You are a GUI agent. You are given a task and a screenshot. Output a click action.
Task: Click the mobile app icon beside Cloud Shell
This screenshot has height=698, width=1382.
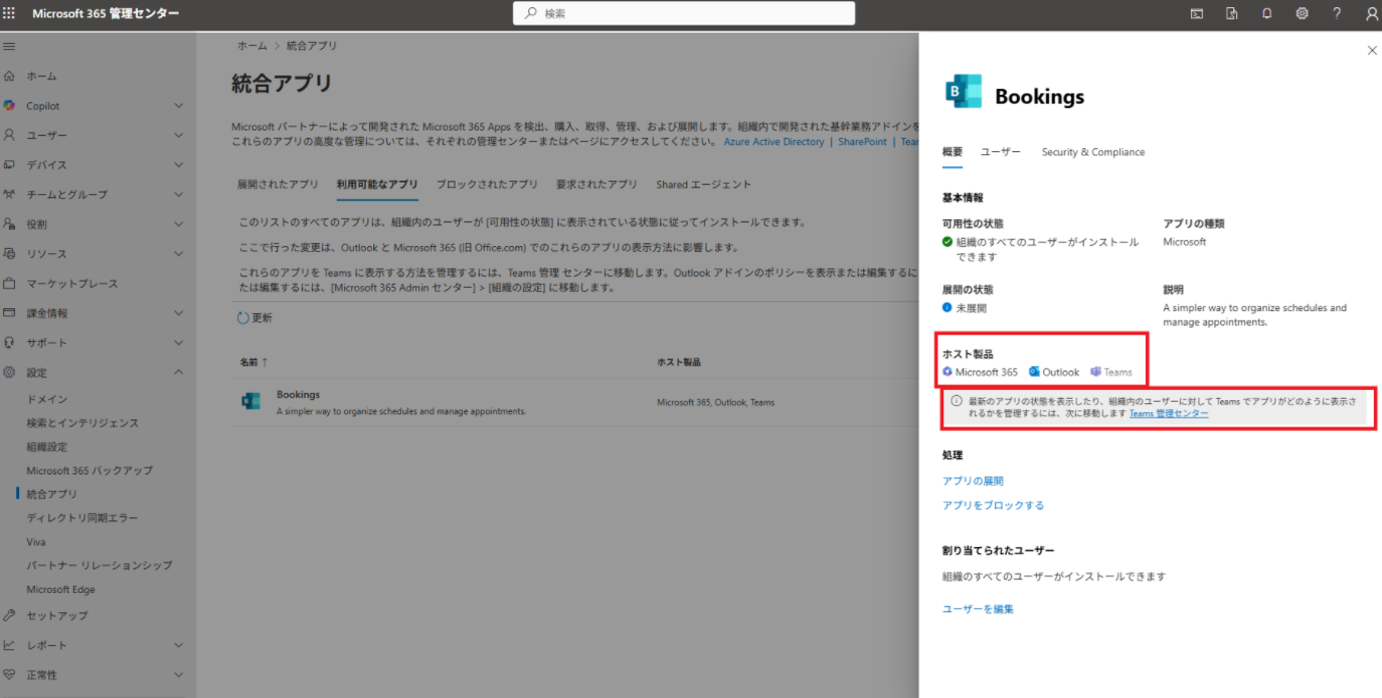[x=1232, y=14]
